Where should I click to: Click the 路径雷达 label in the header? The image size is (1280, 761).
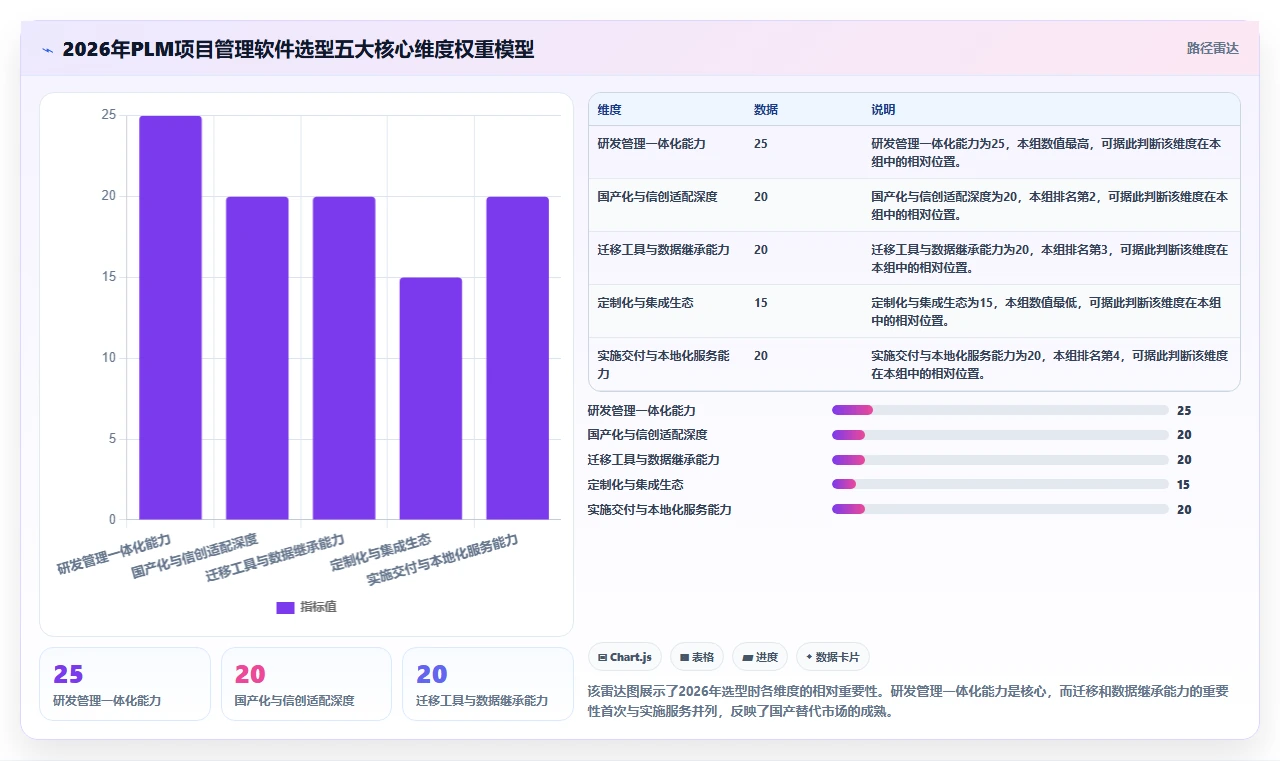click(1212, 48)
